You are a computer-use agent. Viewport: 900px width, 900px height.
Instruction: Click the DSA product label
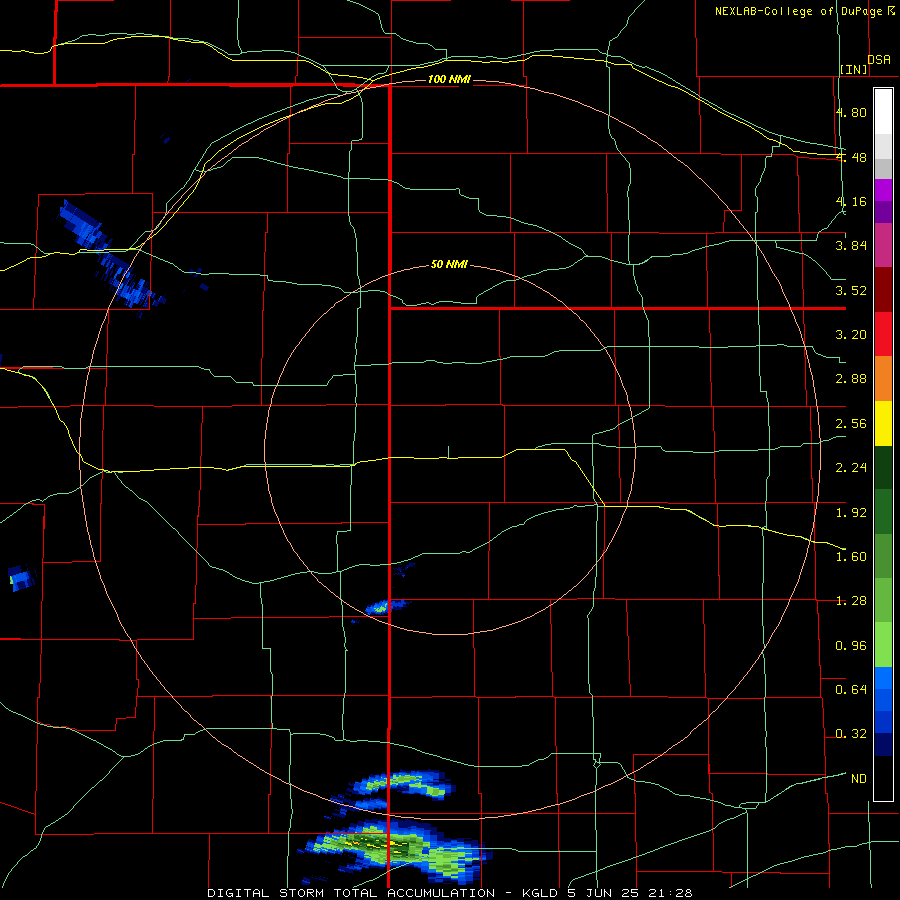click(879, 60)
